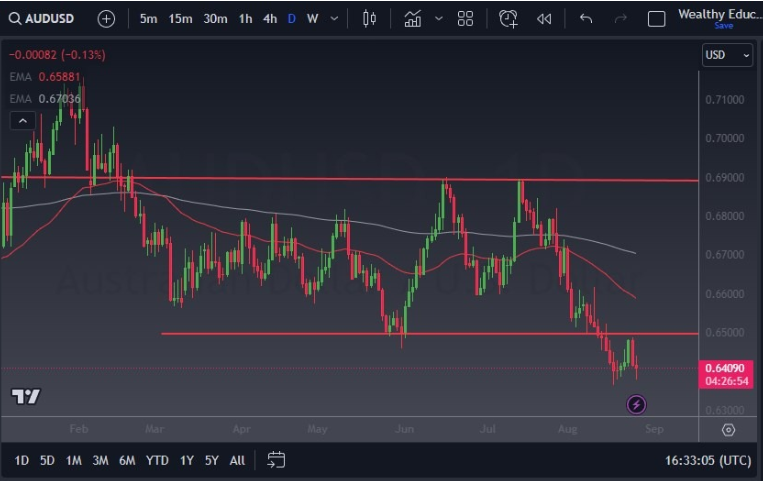The height and width of the screenshot is (481, 763).
Task: Open the go to date calendar icon
Action: coord(276,460)
